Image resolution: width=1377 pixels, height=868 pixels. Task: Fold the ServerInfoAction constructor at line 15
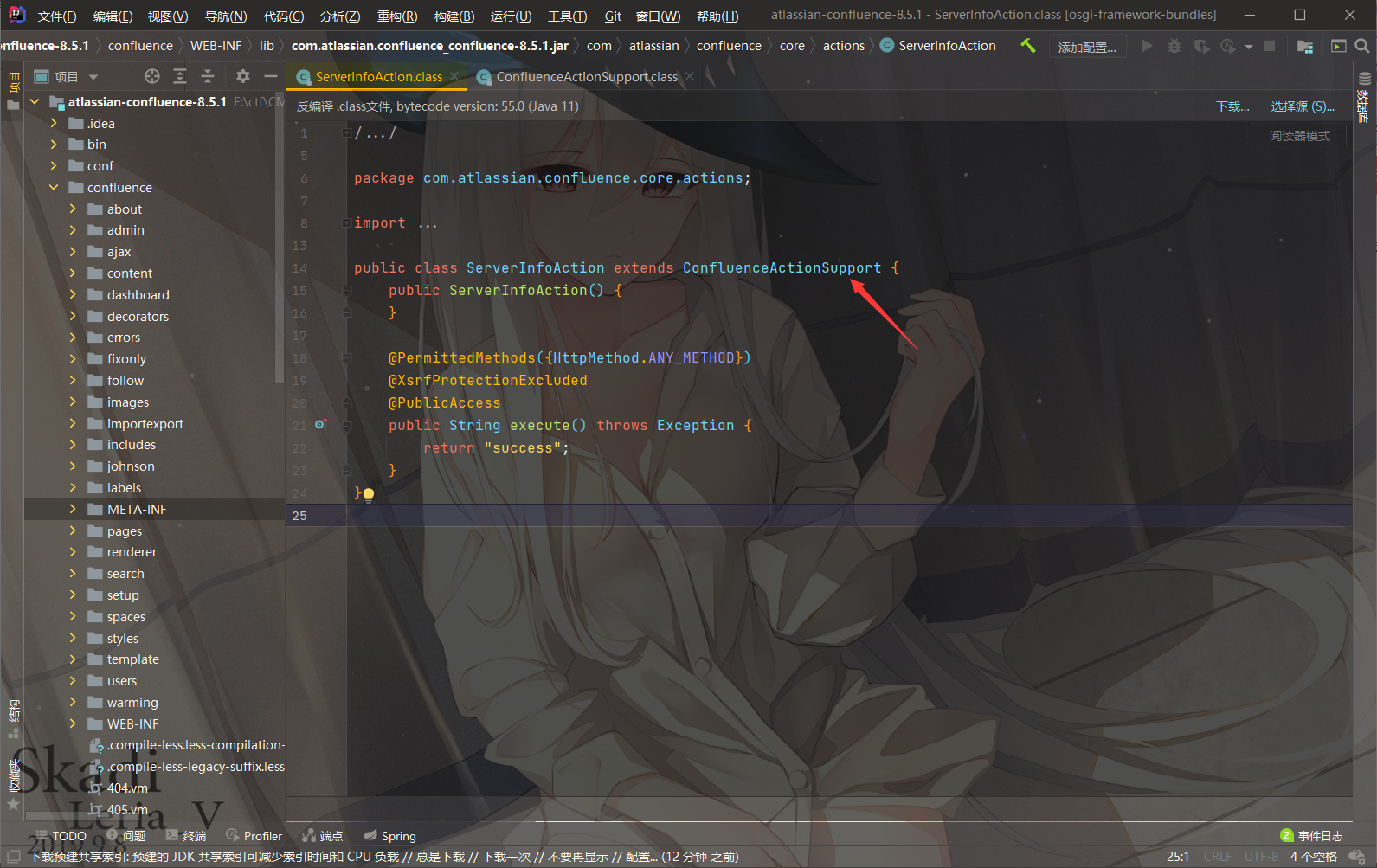tap(346, 290)
